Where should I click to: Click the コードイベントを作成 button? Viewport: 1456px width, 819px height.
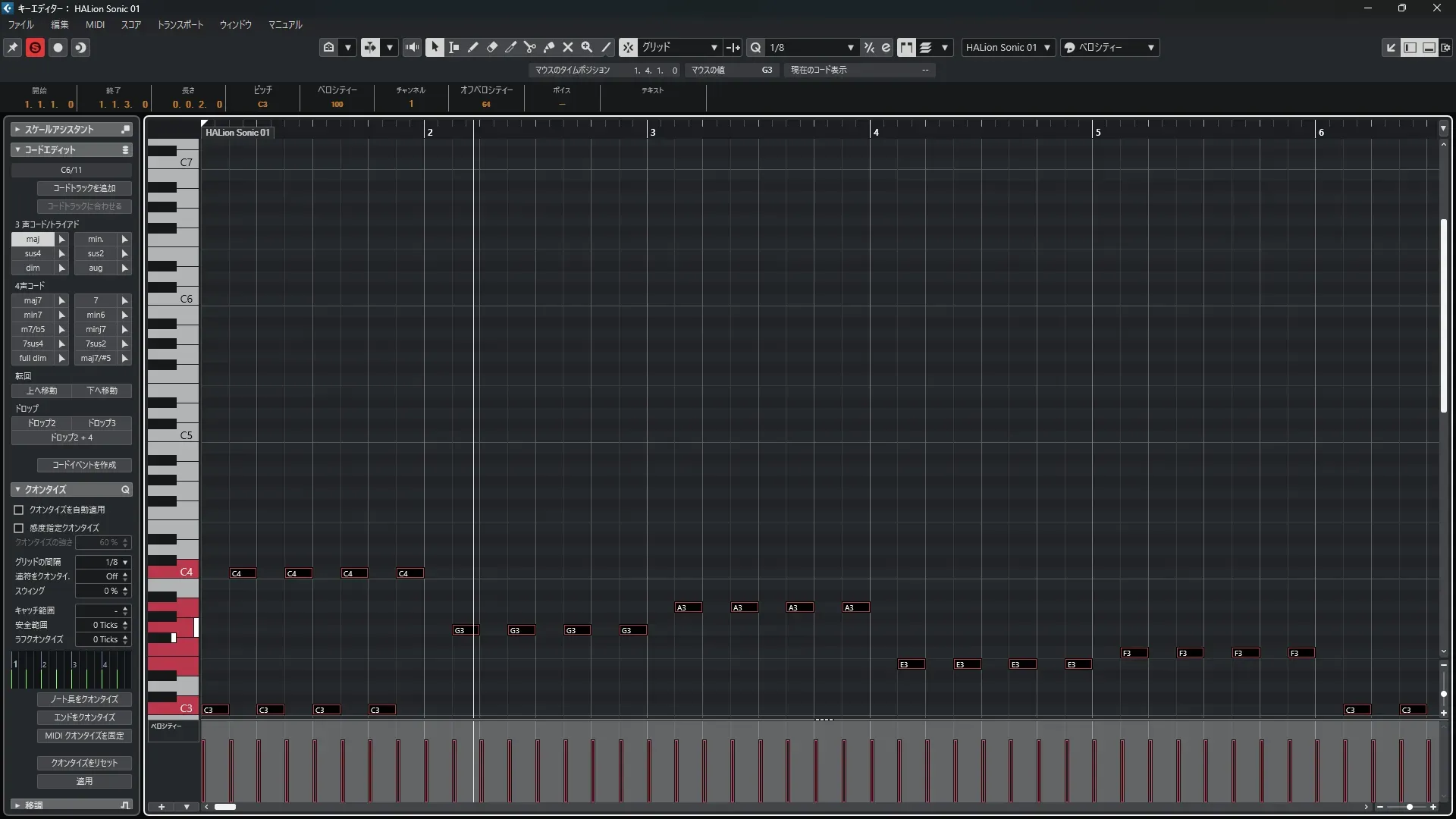point(84,465)
